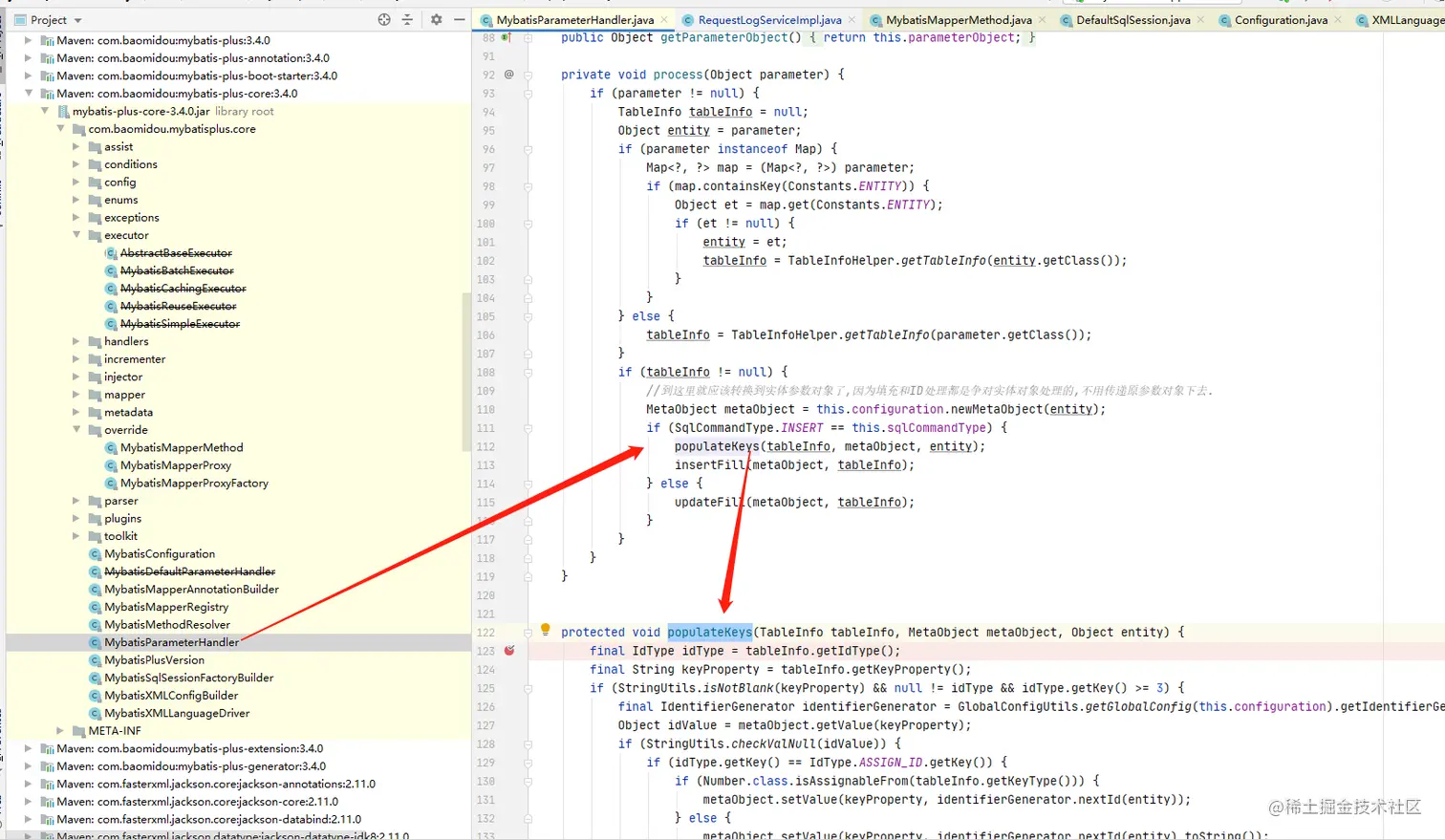The height and width of the screenshot is (840, 1445).
Task: Click the highlighted populateKeys method name on line 122
Action: point(710,632)
